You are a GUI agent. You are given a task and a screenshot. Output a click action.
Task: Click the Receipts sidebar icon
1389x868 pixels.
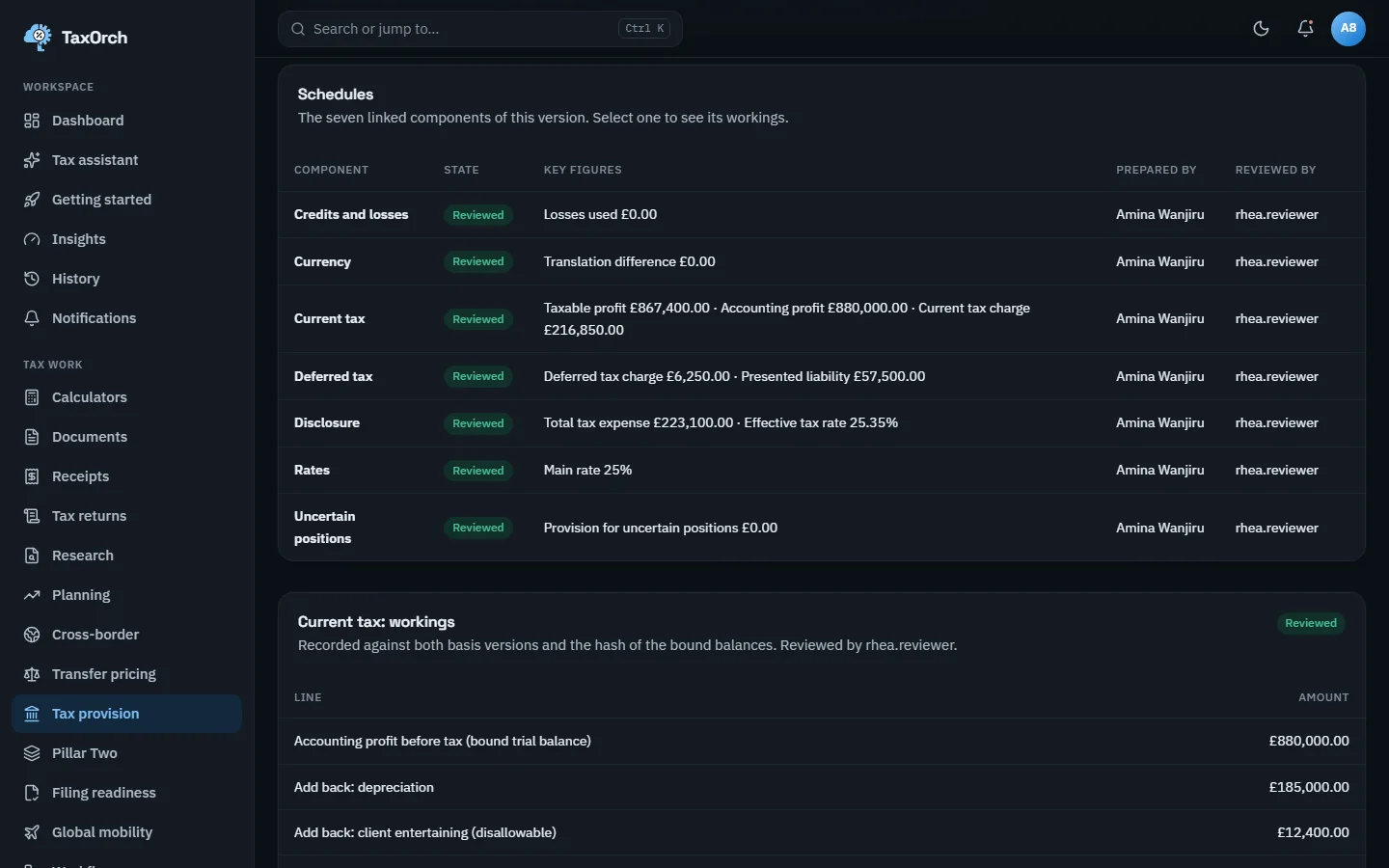coord(32,476)
